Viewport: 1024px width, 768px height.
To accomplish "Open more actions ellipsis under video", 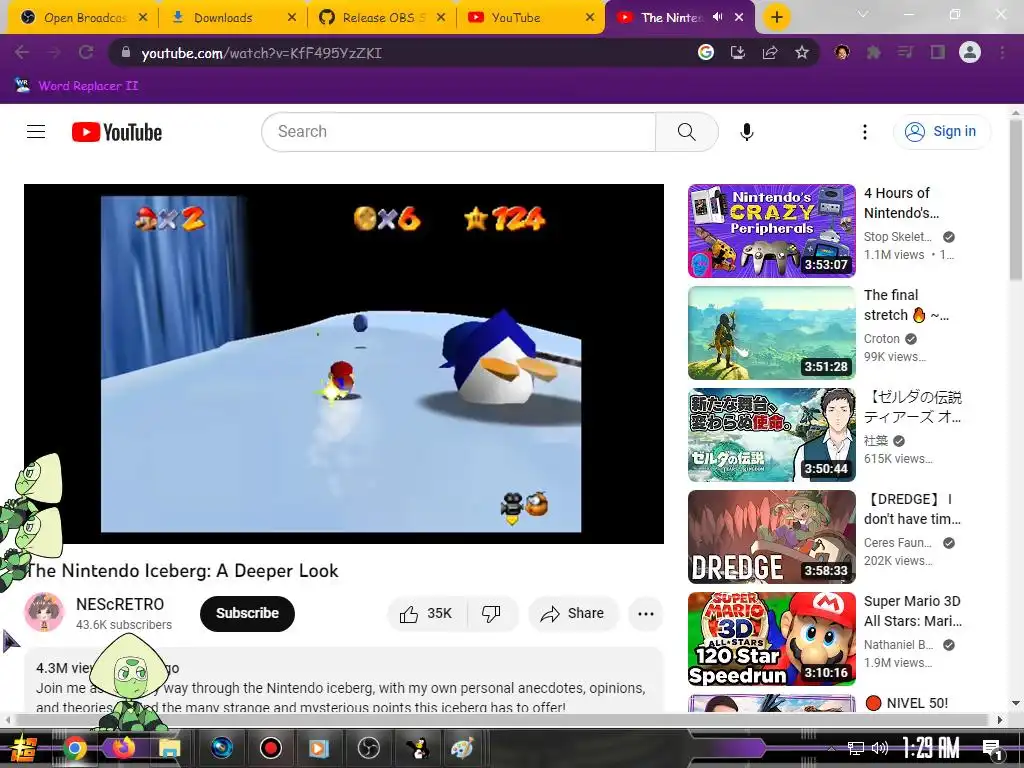I will pos(646,613).
